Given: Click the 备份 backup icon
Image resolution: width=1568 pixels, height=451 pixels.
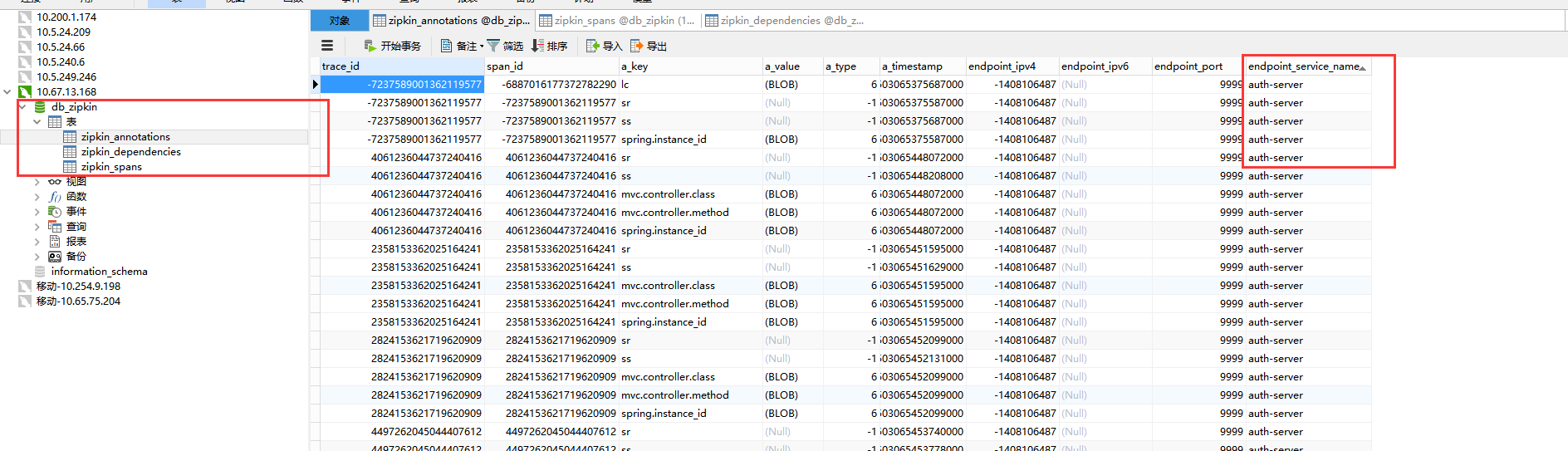Looking at the screenshot, I should [55, 256].
